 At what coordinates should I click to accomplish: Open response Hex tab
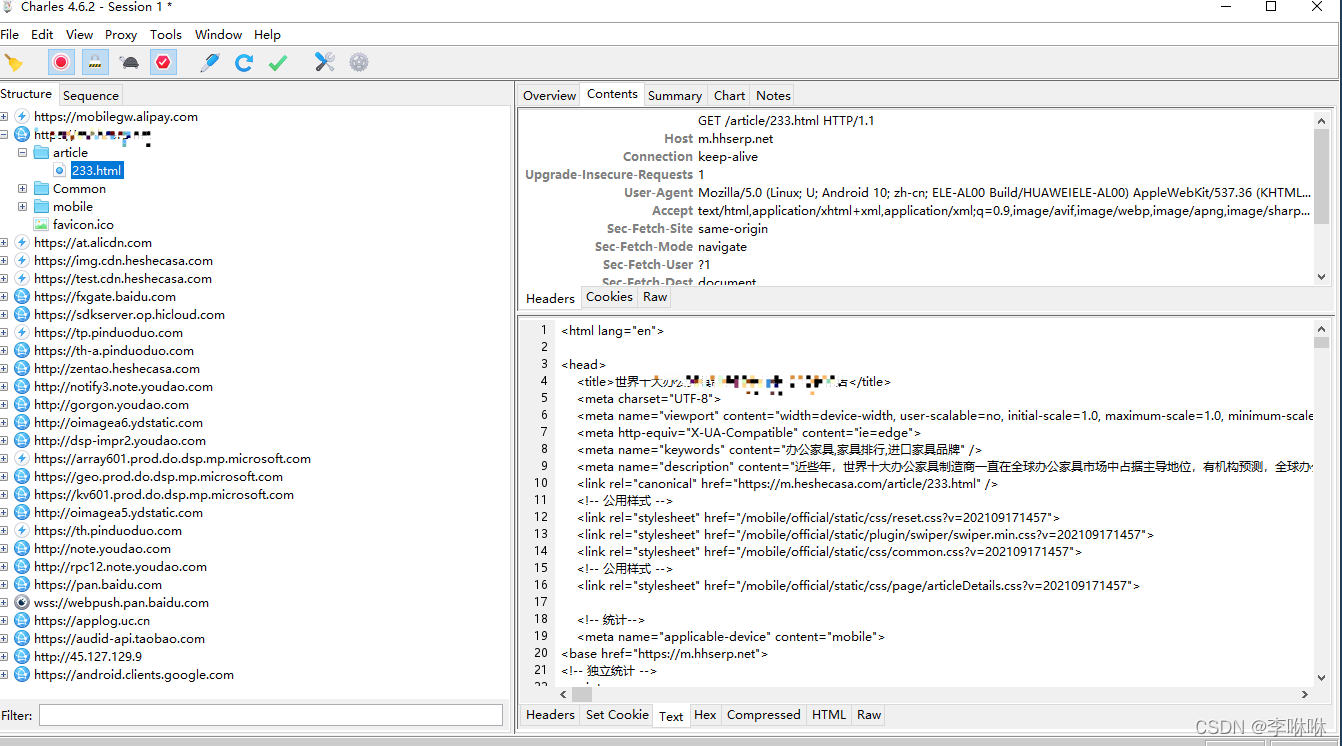pos(705,714)
